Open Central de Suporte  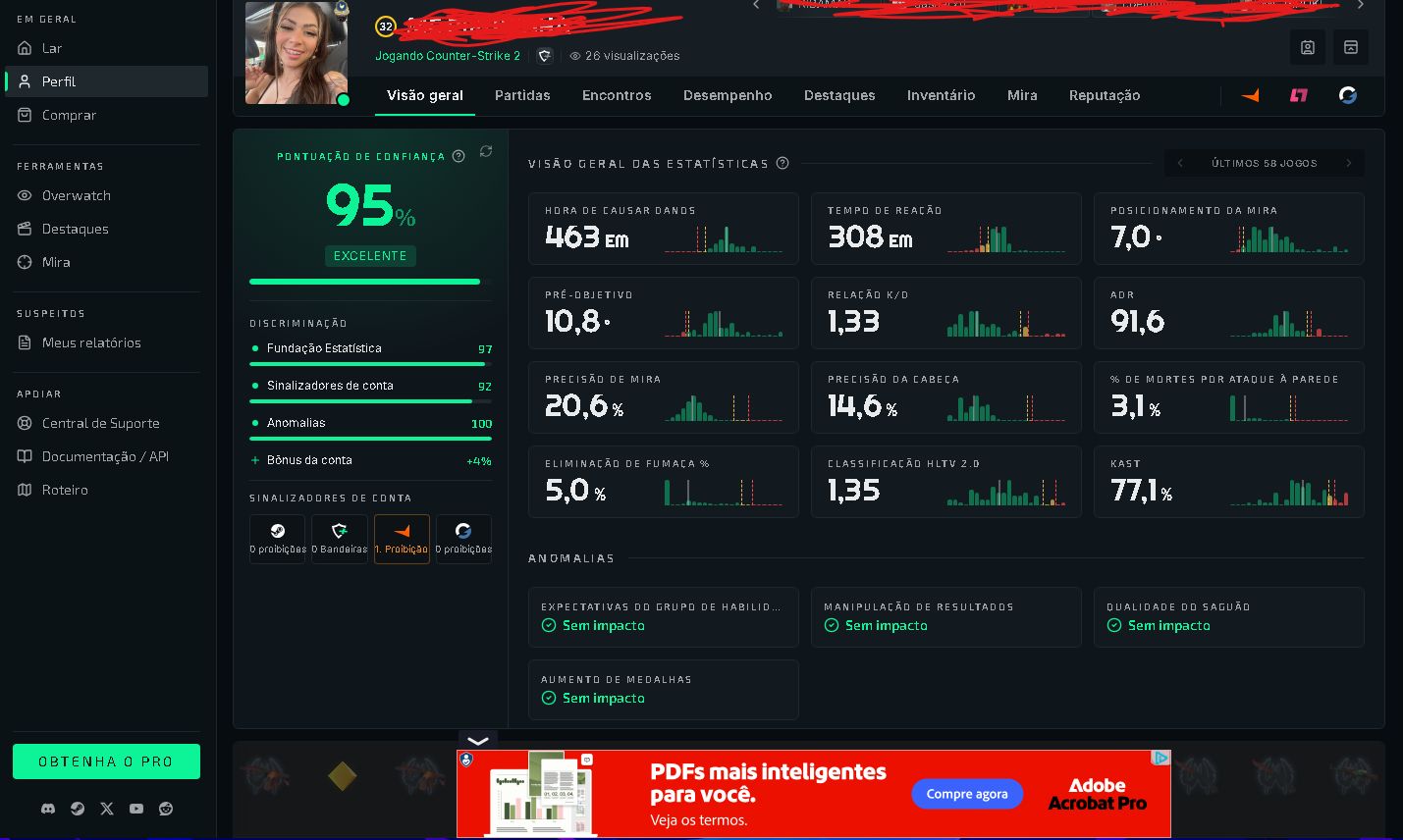106,423
